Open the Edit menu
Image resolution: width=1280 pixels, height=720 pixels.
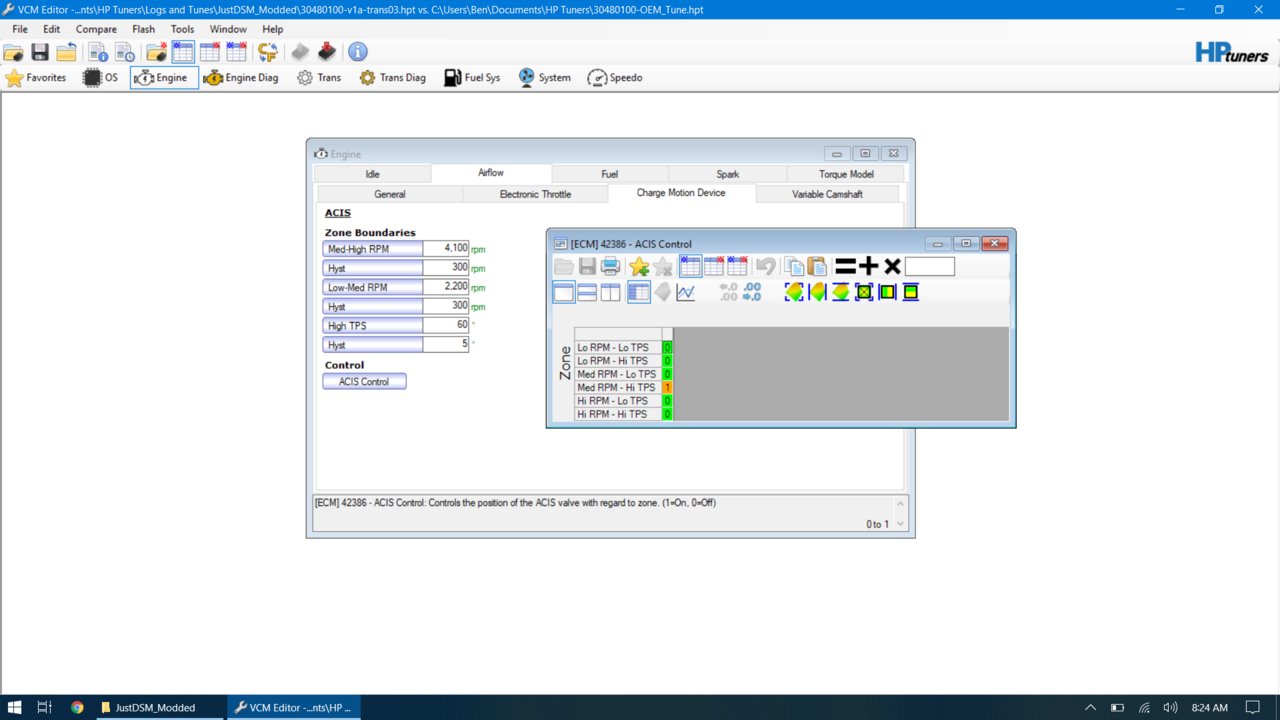pyautogui.click(x=52, y=29)
